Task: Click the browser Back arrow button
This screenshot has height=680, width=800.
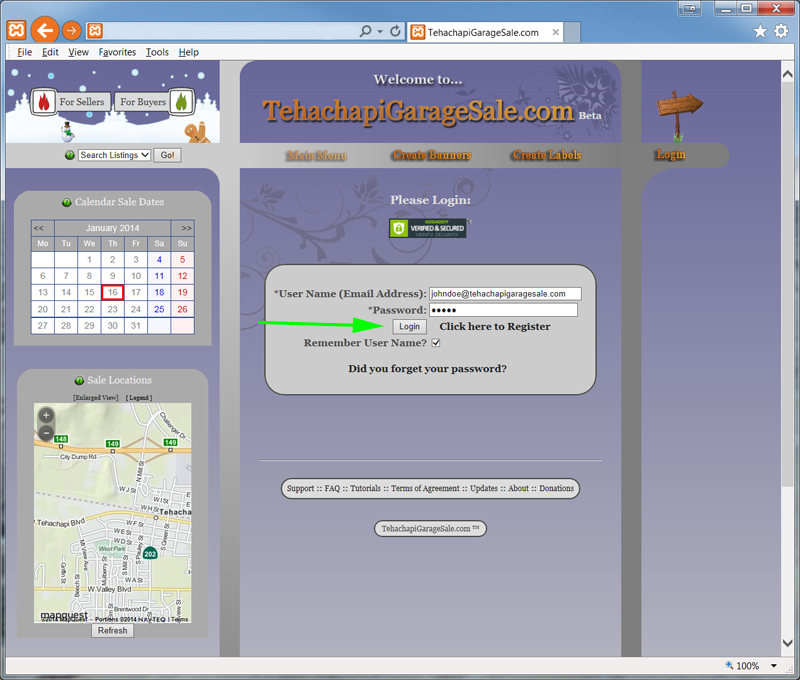Action: [x=44, y=31]
